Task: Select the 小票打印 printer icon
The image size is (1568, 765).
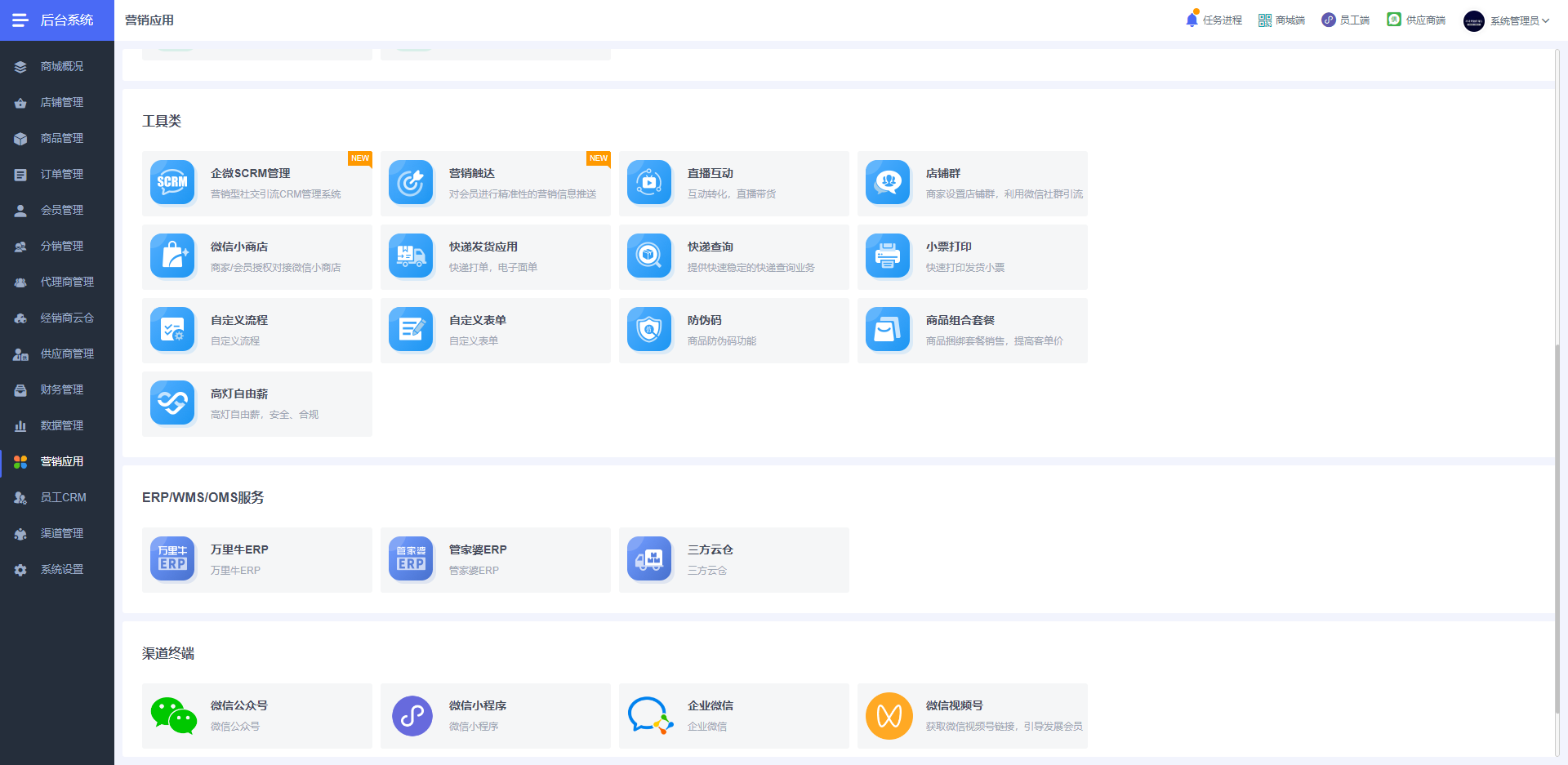Action: (x=888, y=256)
